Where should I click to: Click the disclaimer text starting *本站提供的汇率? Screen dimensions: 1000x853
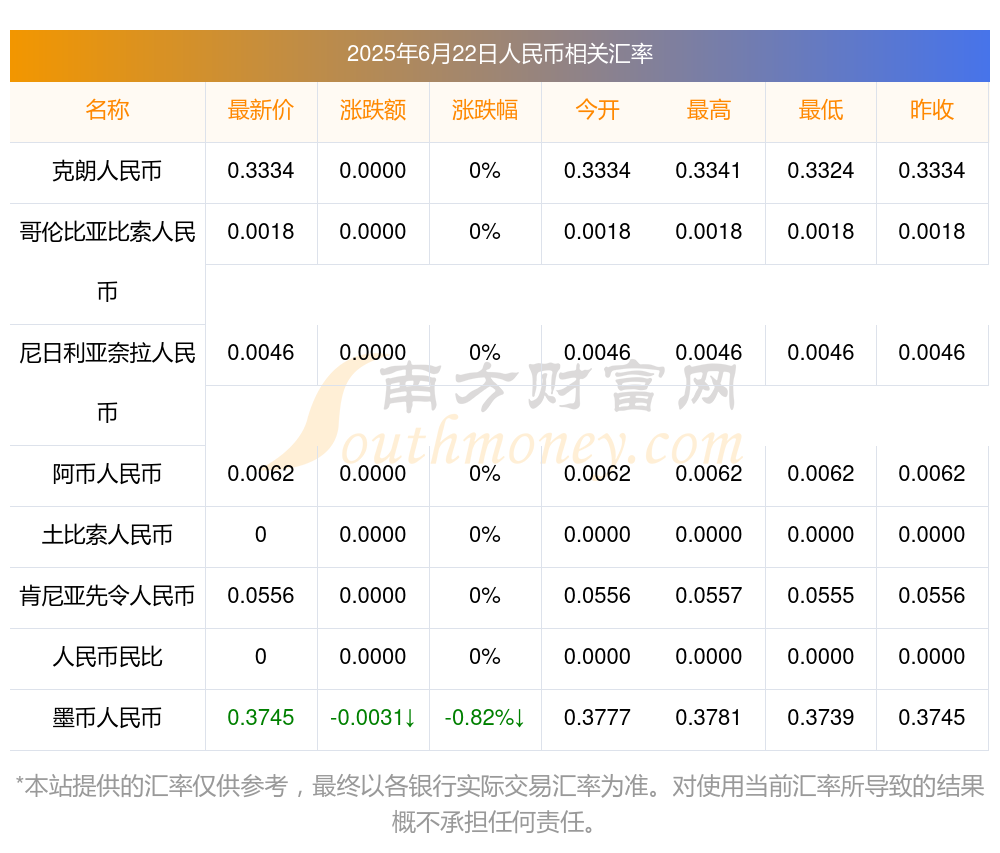(499, 804)
